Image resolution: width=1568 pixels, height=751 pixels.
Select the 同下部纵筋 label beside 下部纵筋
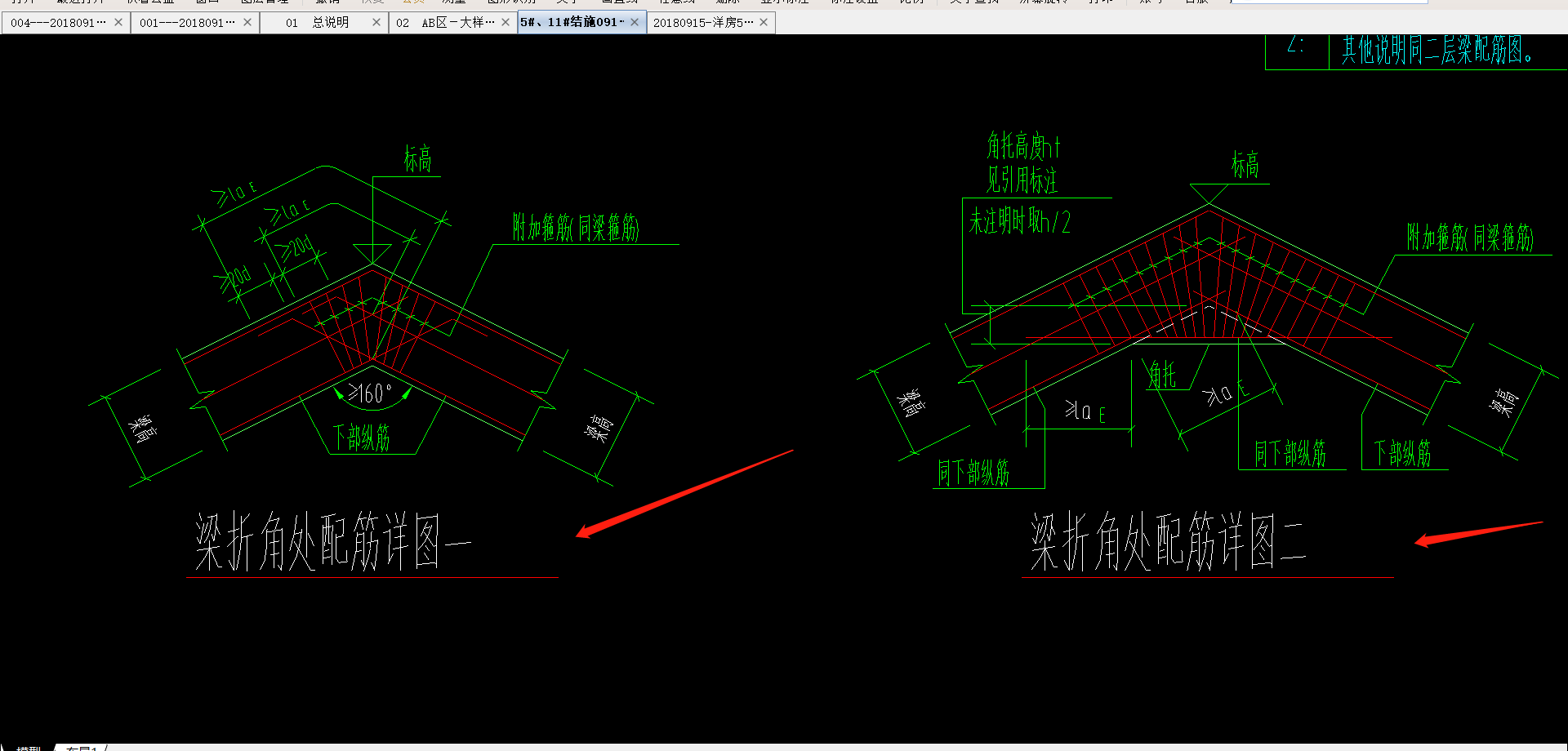pos(1290,454)
